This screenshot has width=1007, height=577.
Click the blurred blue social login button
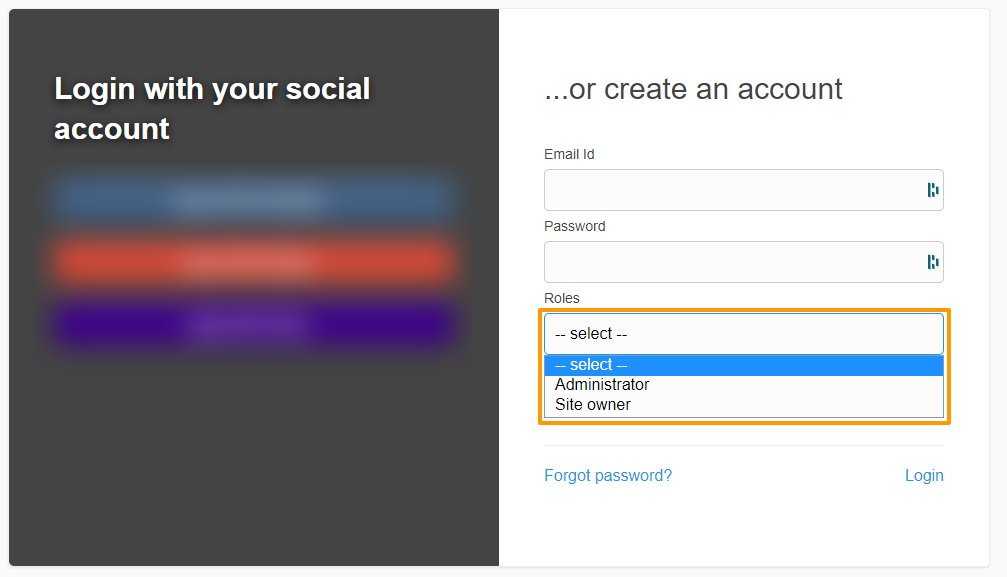click(x=254, y=200)
